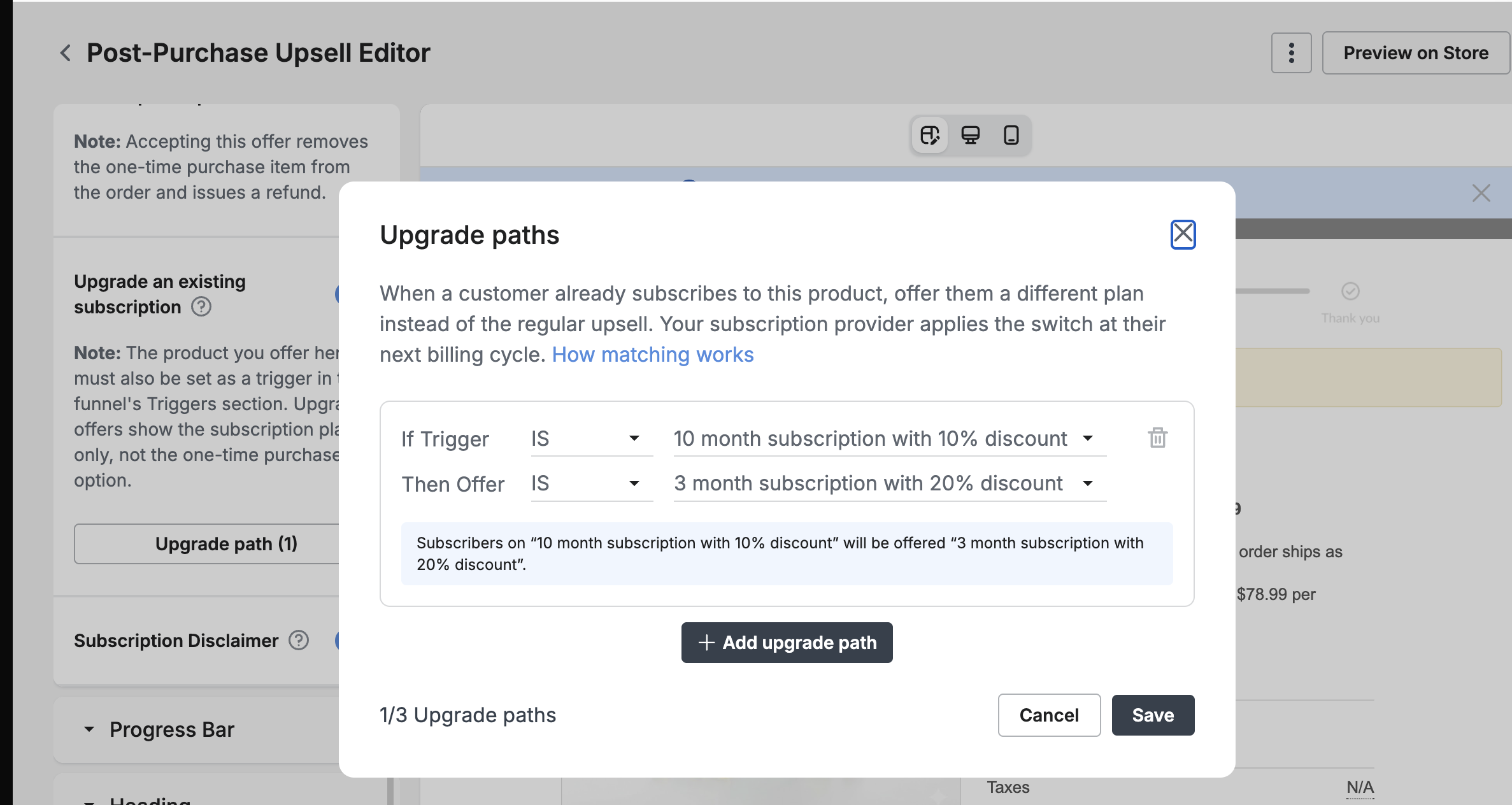The height and width of the screenshot is (805, 1512).
Task: Click the Thank you step checkmark
Action: click(1350, 291)
